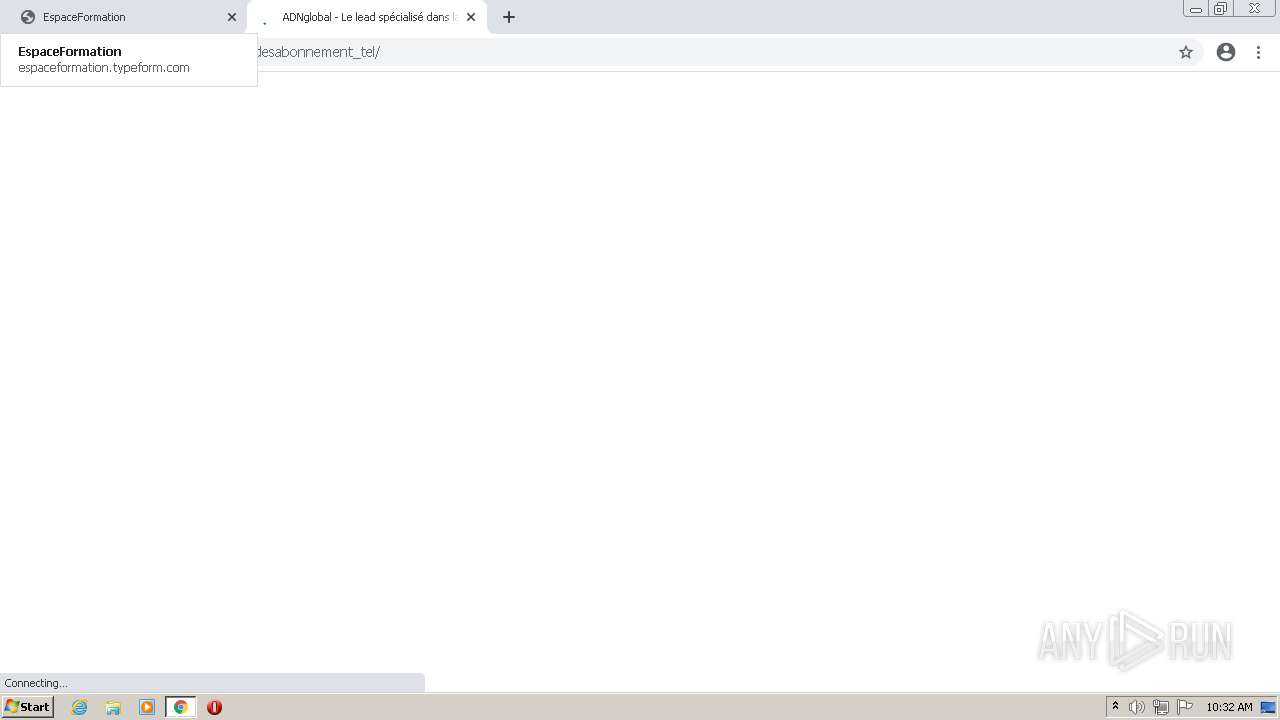1280x720 pixels.
Task: Click the 10:32 AM clock
Action: click(x=1229, y=707)
